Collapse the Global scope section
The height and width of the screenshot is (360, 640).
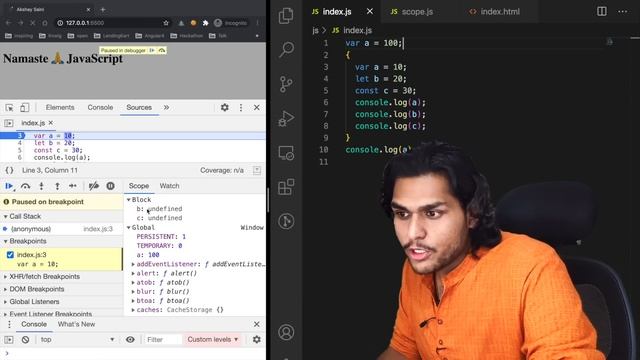click(x=129, y=227)
